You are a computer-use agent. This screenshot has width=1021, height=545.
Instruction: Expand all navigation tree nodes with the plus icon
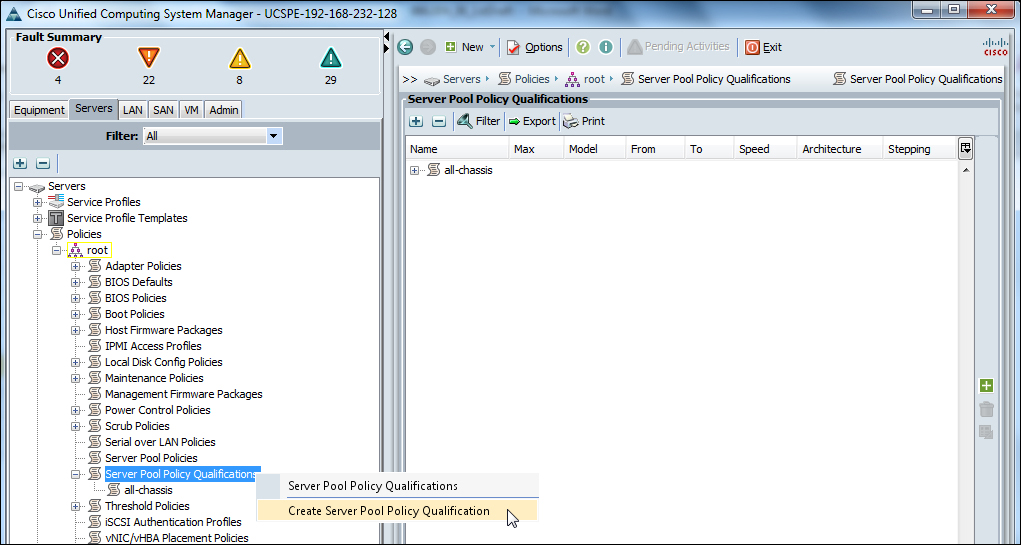(20, 163)
